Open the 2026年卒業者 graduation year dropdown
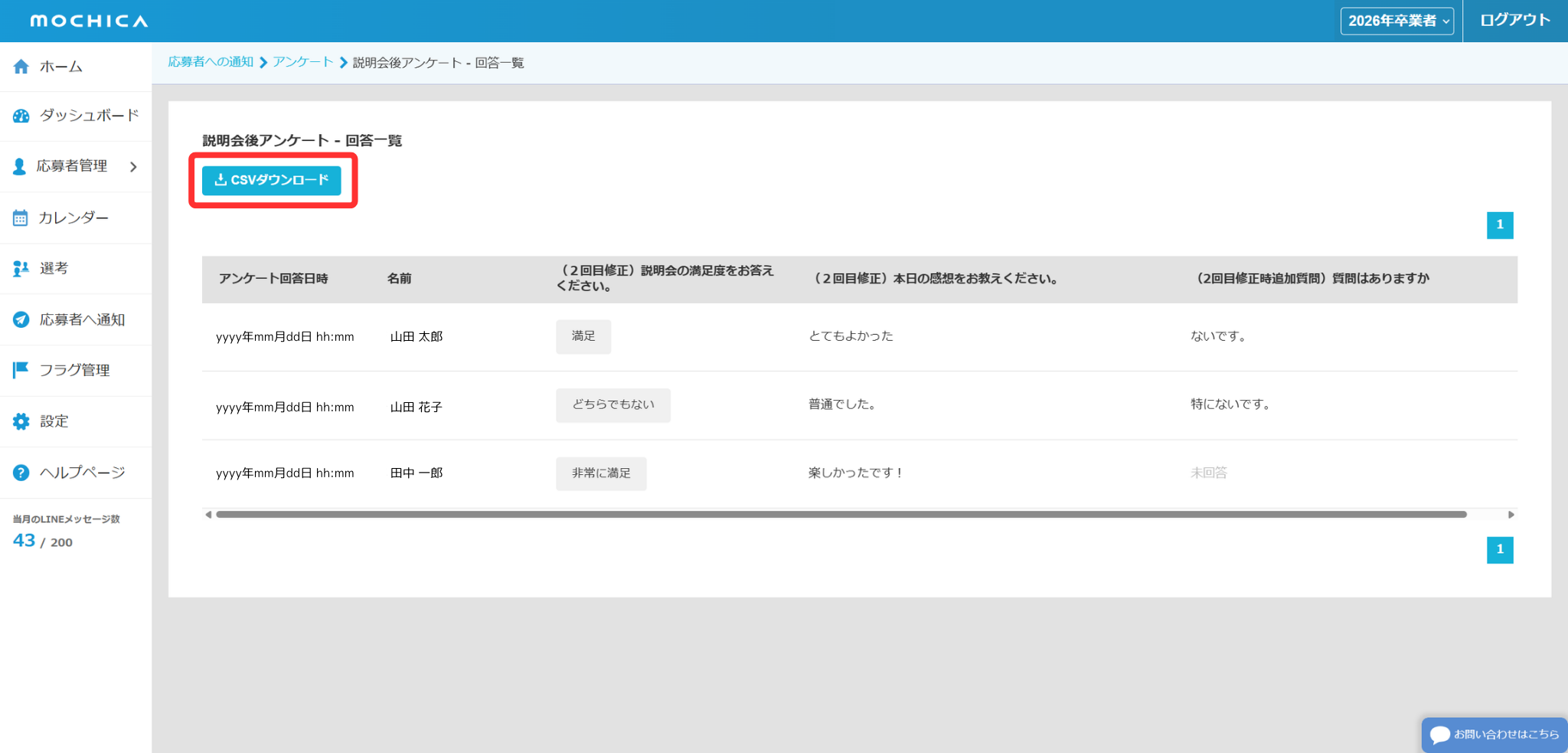The image size is (1568, 753). point(1396,21)
